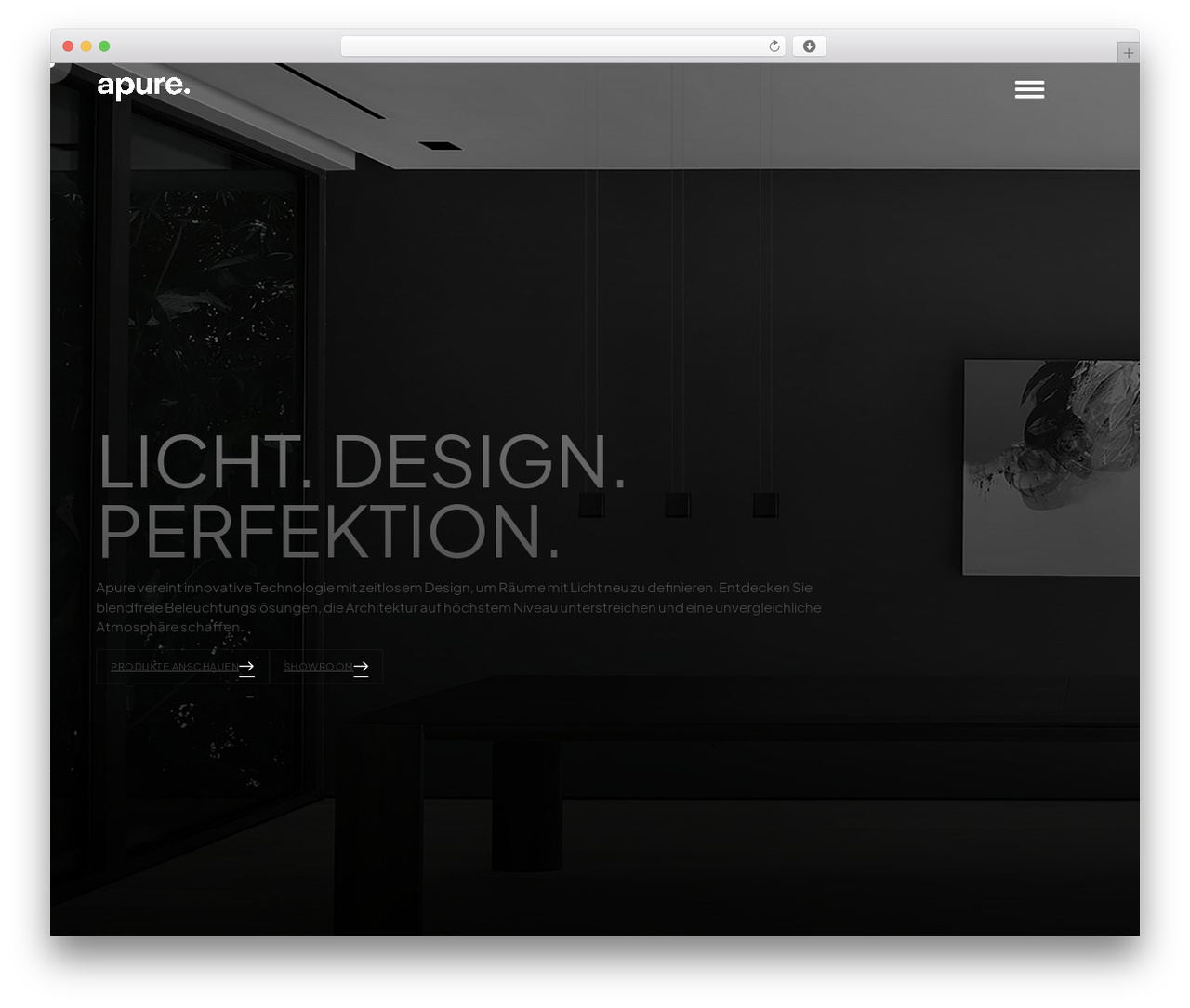Click the arrow next to Showroom
This screenshot has height=1008, width=1190.
tap(361, 667)
